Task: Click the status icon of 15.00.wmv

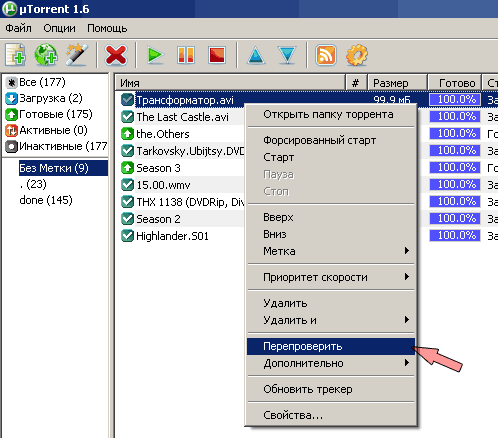Action: coord(127,185)
